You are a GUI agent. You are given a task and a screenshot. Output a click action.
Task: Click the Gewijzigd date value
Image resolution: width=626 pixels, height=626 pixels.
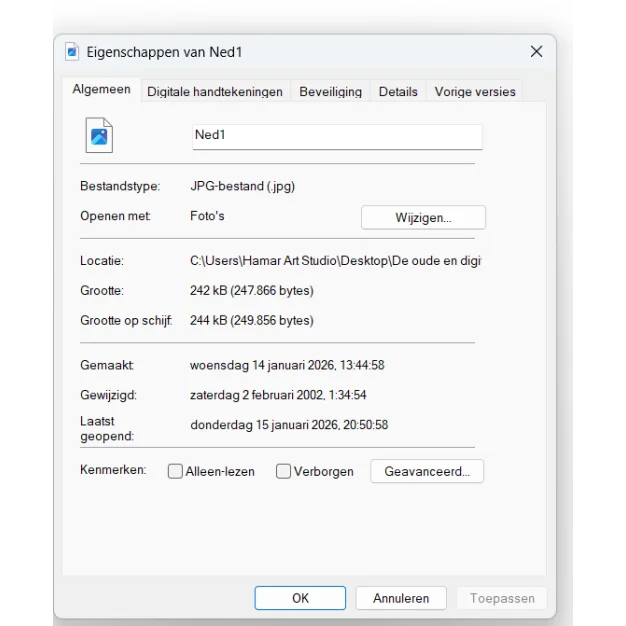click(x=278, y=395)
